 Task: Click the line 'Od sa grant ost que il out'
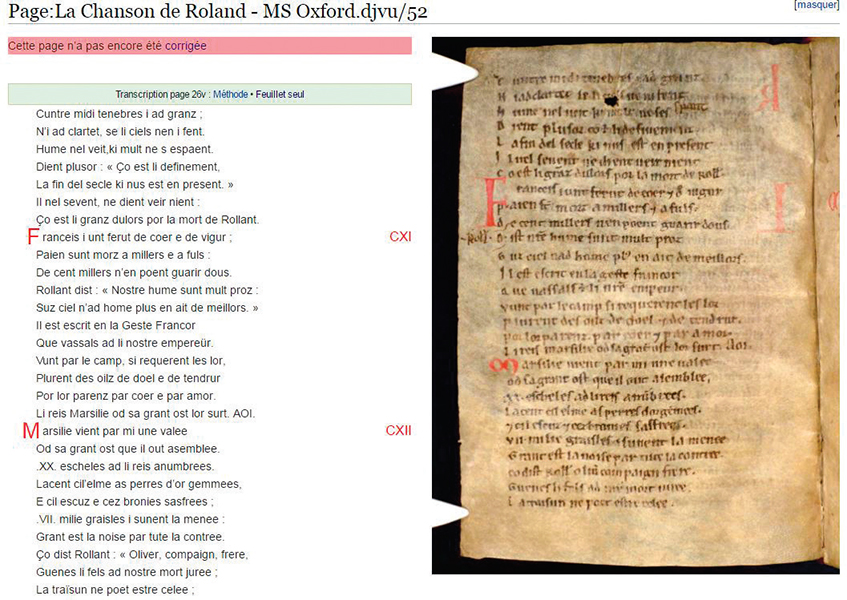128,449
